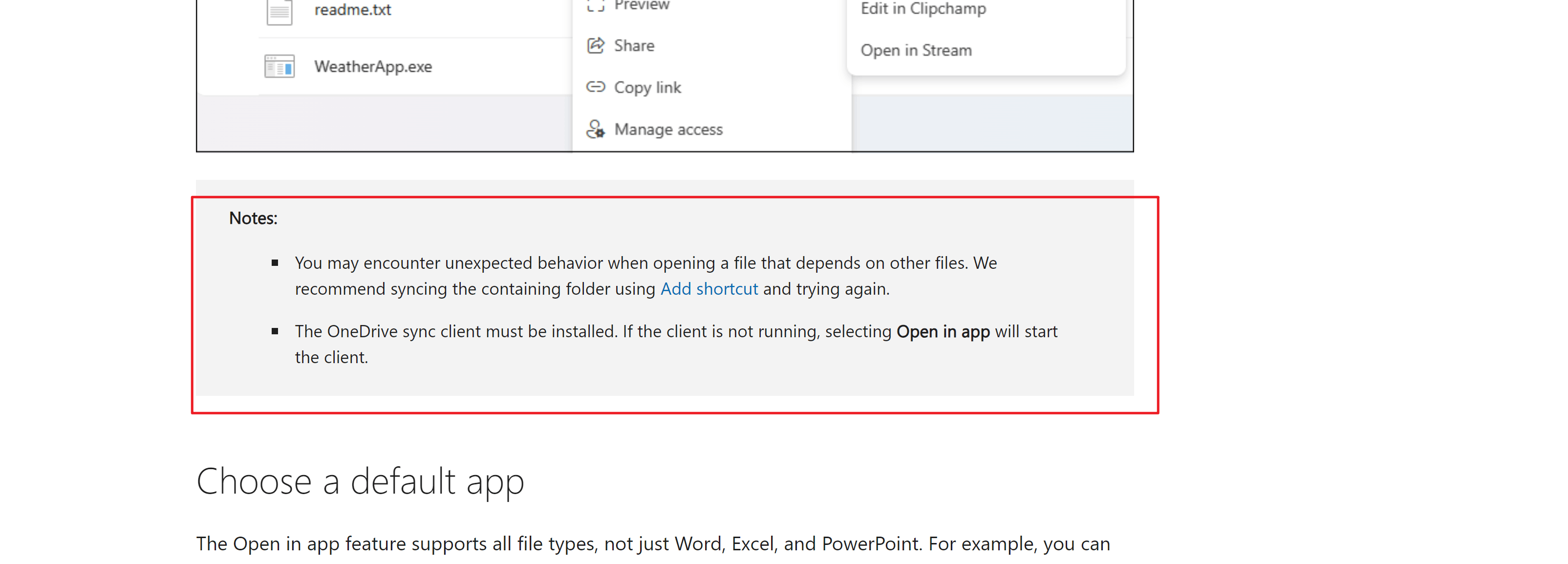
Task: Click the Manage access person icon
Action: tap(595, 129)
